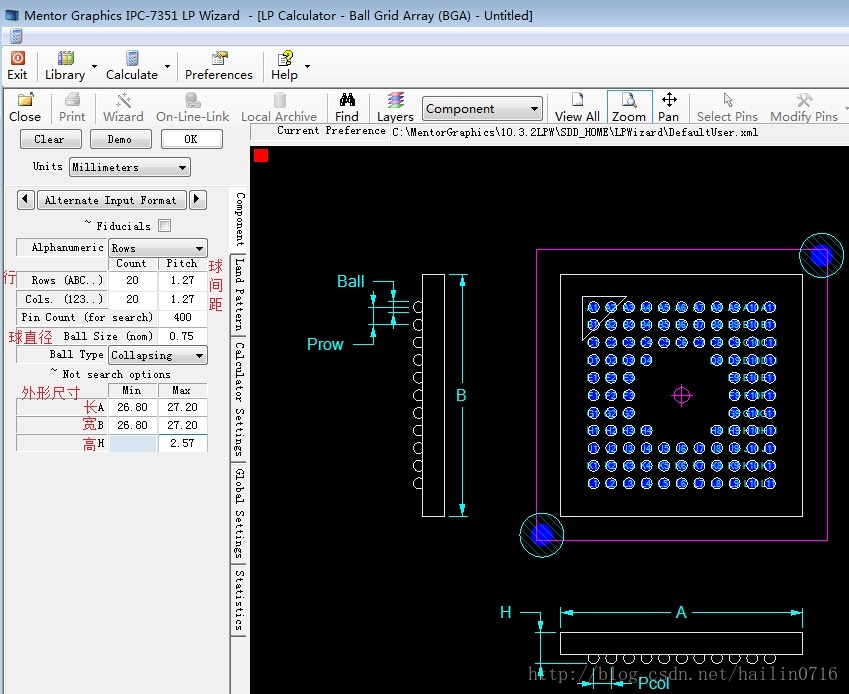Image resolution: width=849 pixels, height=694 pixels.
Task: Click the bottom-left fiducial marker in the viewer
Action: [x=541, y=535]
